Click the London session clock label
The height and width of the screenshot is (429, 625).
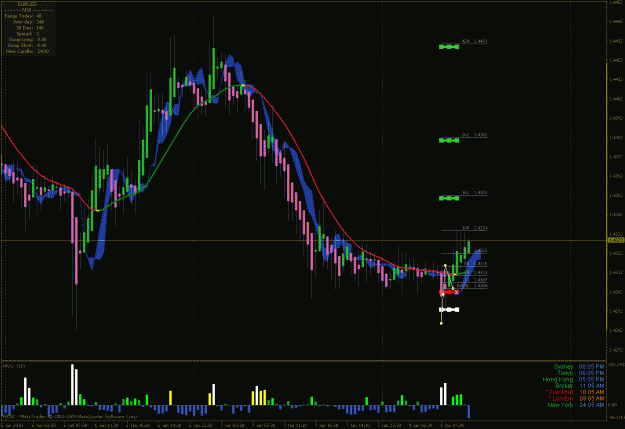click(x=561, y=398)
